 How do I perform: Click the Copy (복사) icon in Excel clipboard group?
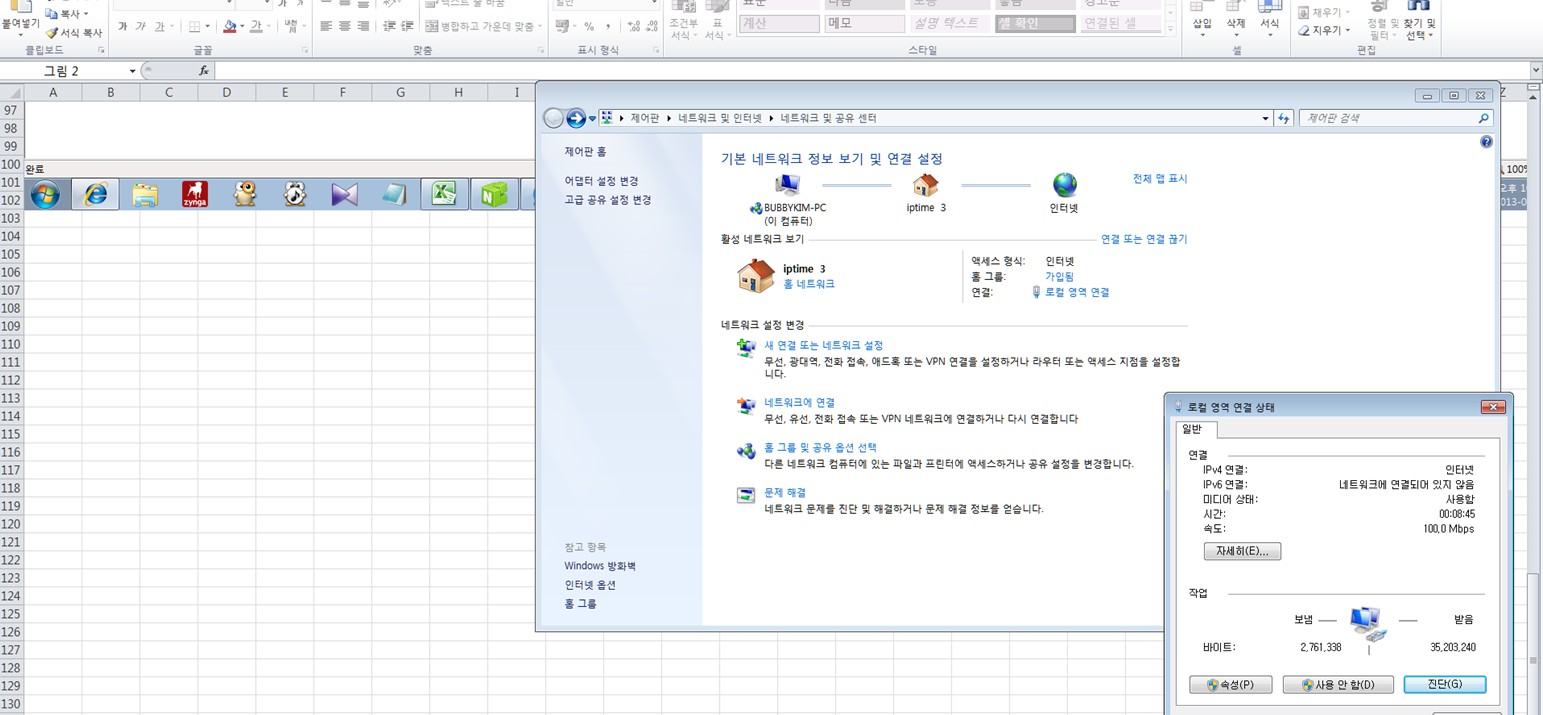(52, 14)
